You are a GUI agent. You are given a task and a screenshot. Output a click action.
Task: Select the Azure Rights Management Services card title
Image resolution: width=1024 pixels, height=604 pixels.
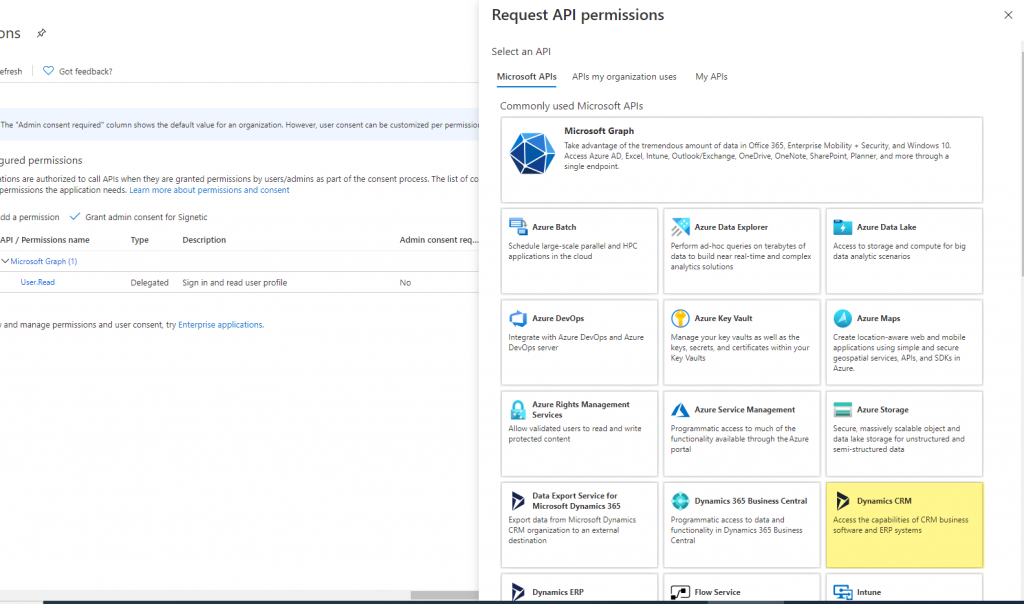pyautogui.click(x=581, y=409)
